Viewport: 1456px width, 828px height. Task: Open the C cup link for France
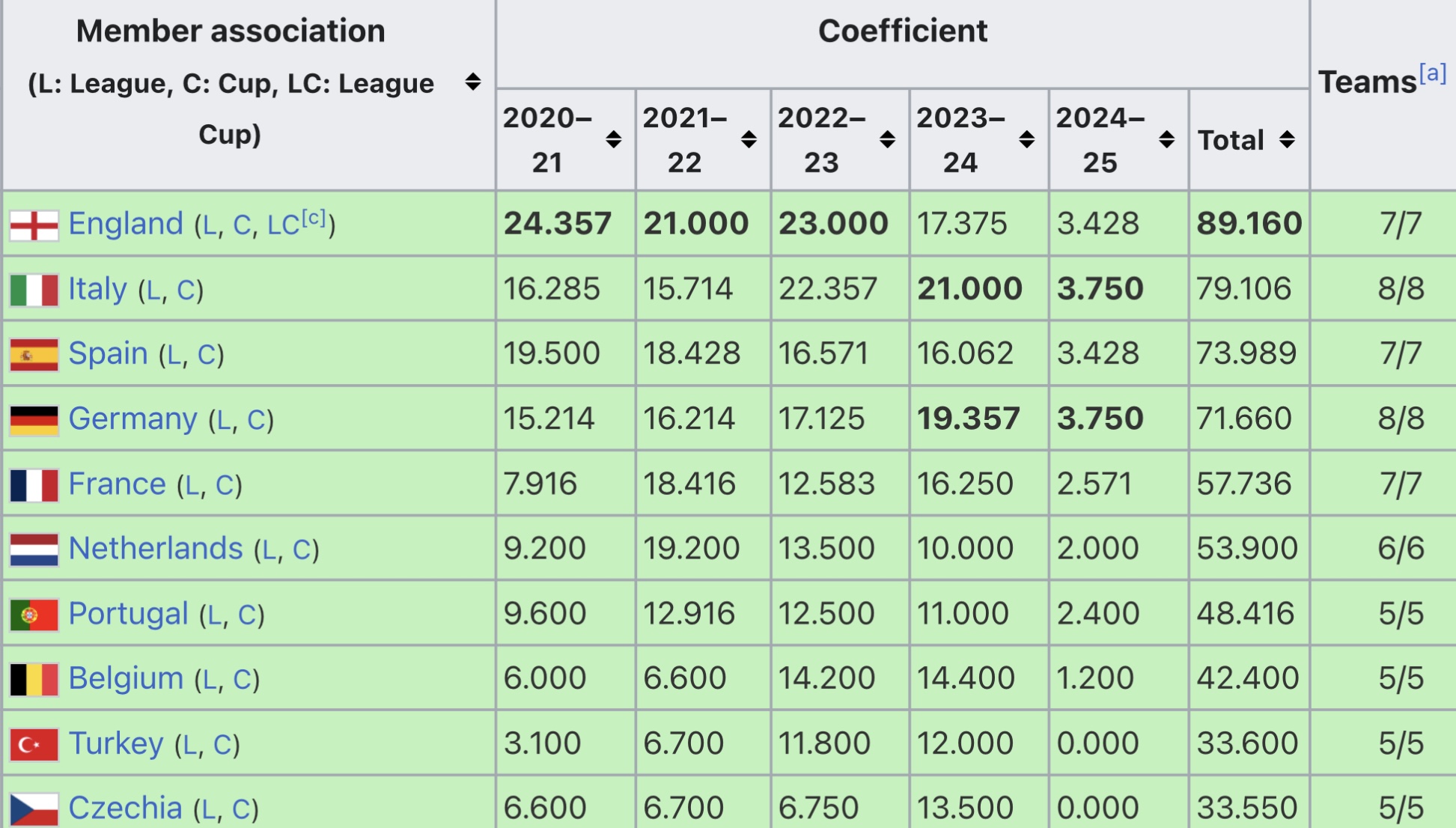tap(225, 485)
